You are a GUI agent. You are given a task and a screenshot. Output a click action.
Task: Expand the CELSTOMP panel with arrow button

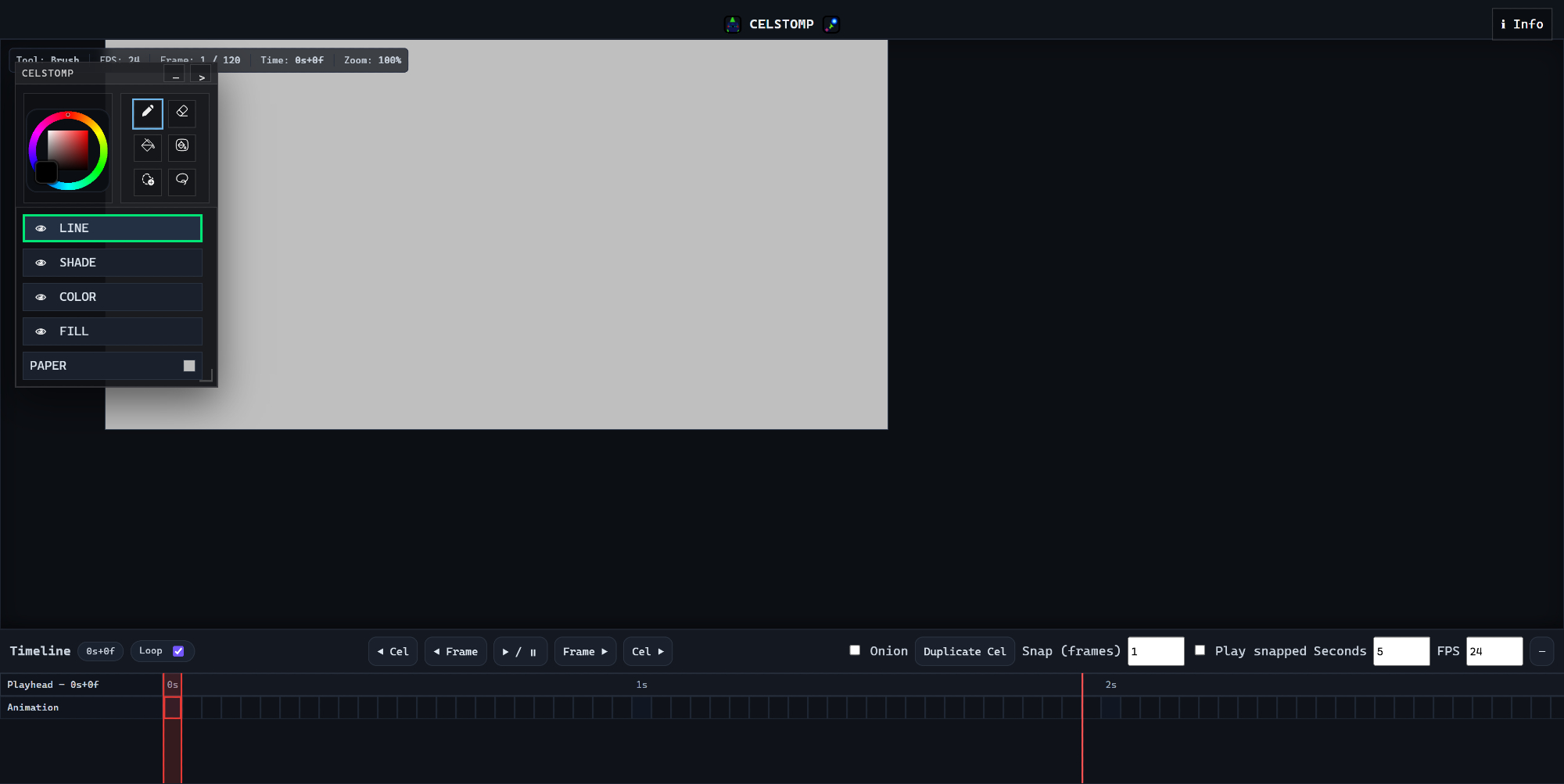click(201, 77)
